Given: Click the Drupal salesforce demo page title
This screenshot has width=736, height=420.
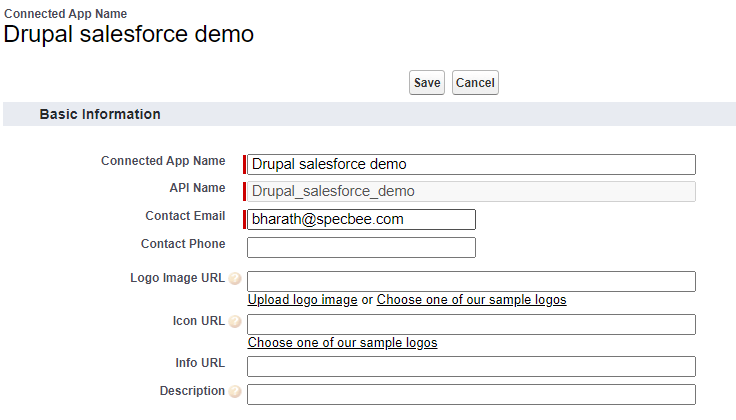Looking at the screenshot, I should point(129,34).
